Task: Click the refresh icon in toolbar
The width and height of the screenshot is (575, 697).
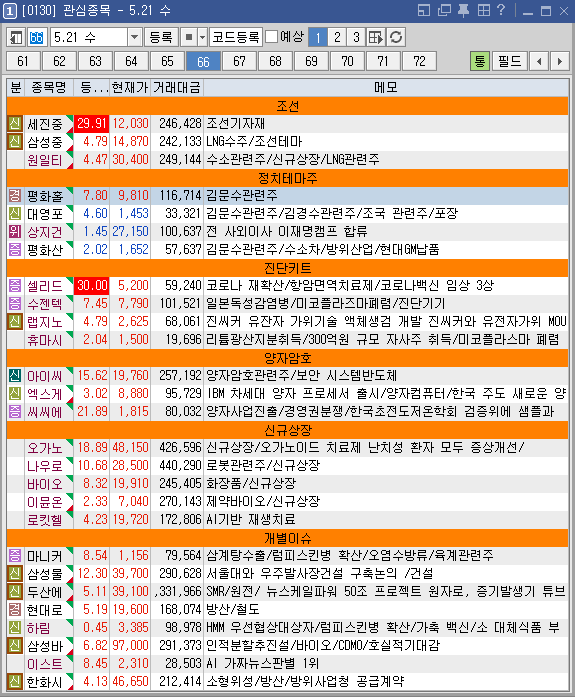Action: coord(395,37)
